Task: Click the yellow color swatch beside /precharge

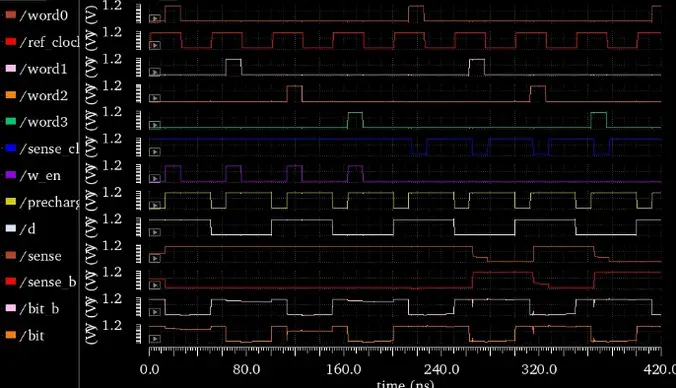Action: coord(11,202)
